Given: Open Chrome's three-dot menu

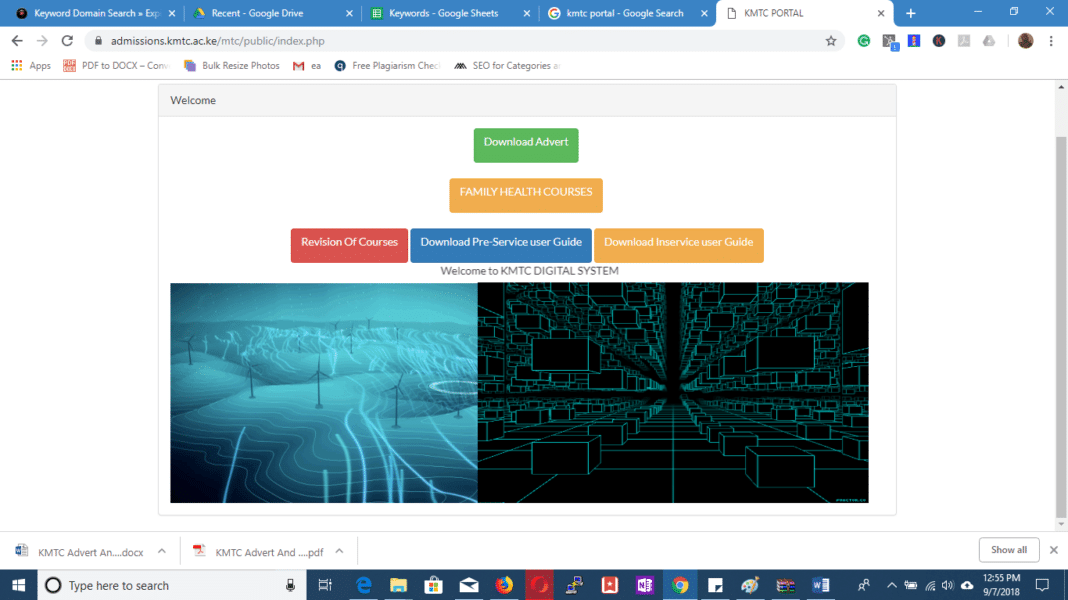Looking at the screenshot, I should tap(1051, 41).
